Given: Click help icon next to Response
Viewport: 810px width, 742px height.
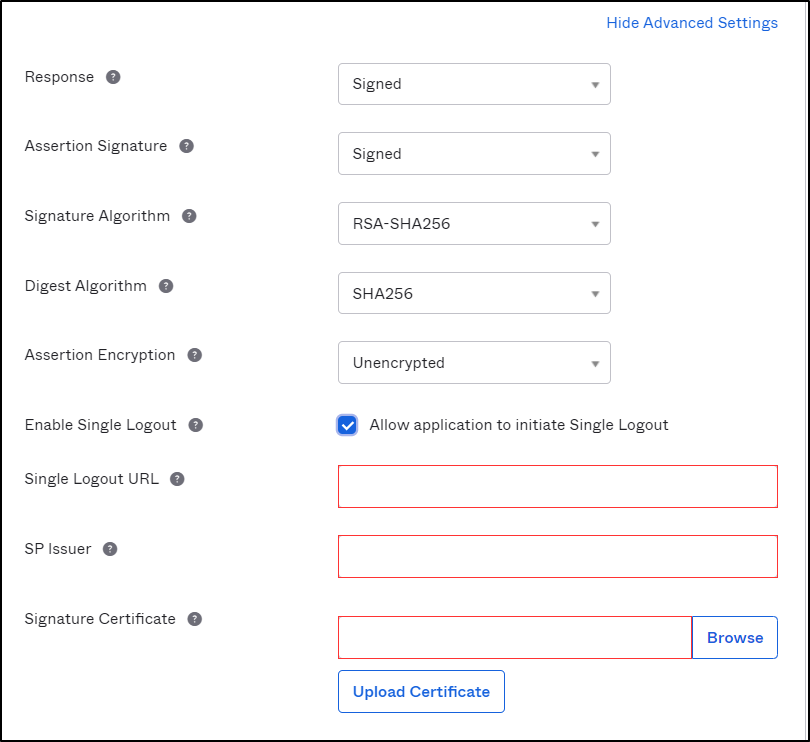Looking at the screenshot, I should 113,77.
